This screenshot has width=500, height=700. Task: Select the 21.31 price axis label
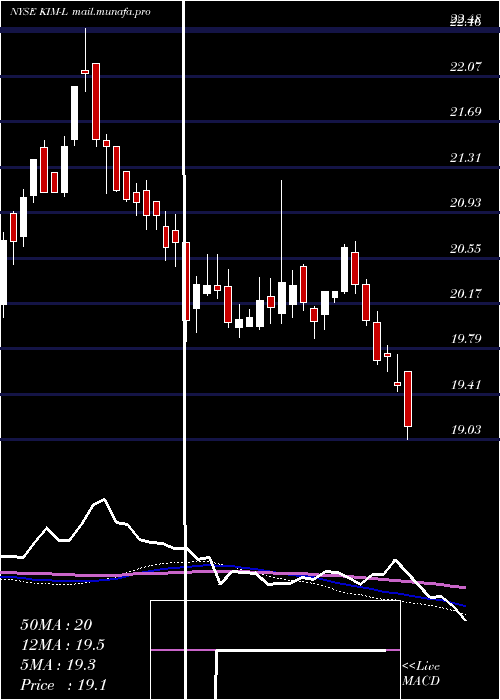pyautogui.click(x=466, y=158)
